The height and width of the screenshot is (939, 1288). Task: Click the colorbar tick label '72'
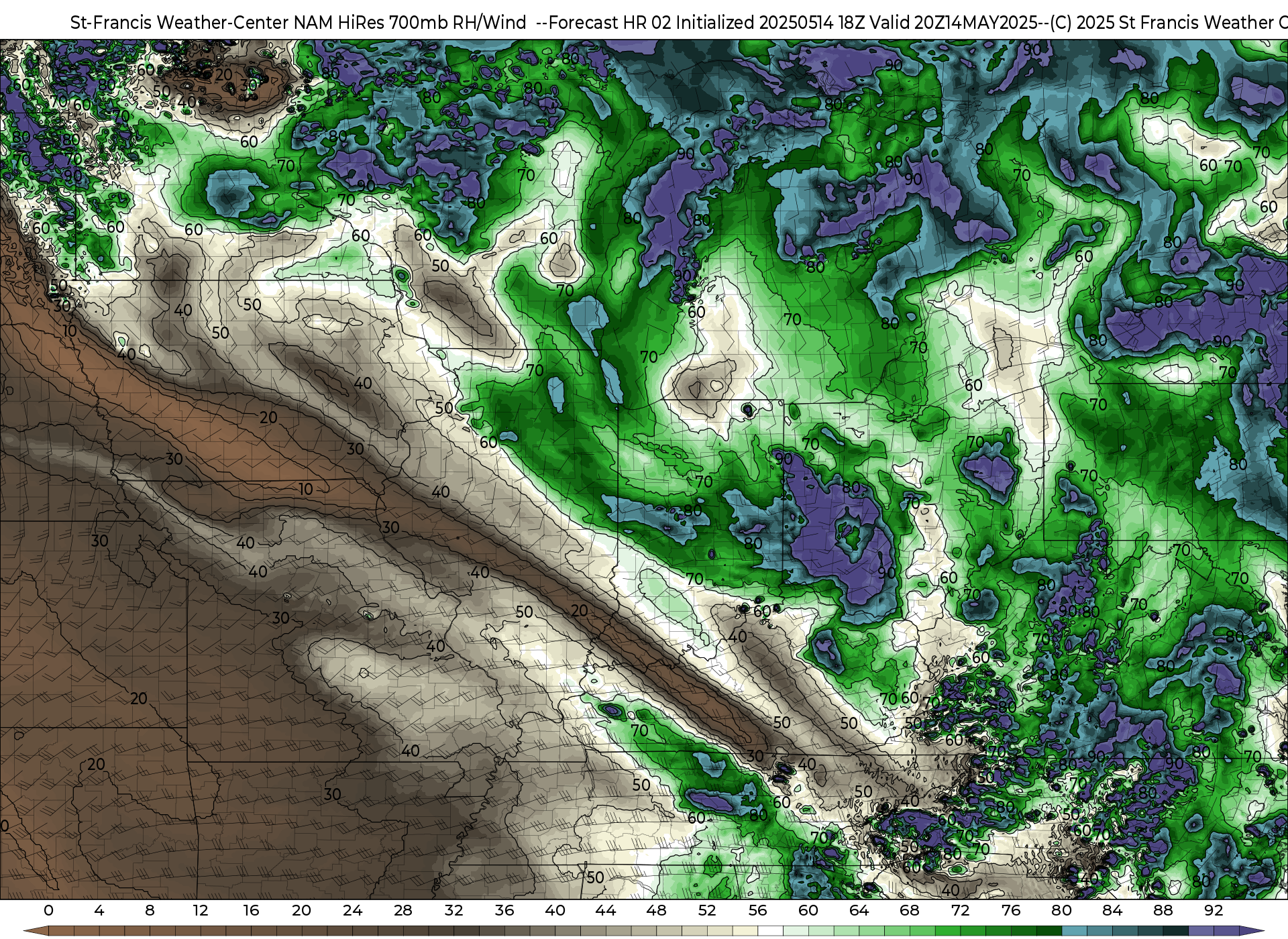tap(960, 910)
